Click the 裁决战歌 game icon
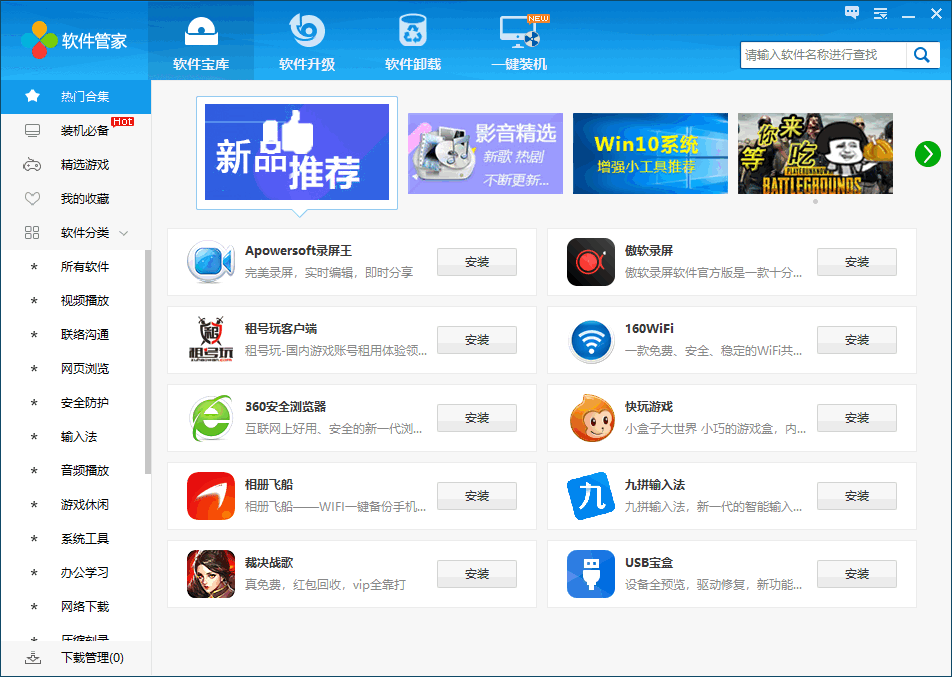Viewport: 952px width, 677px height. [x=211, y=574]
